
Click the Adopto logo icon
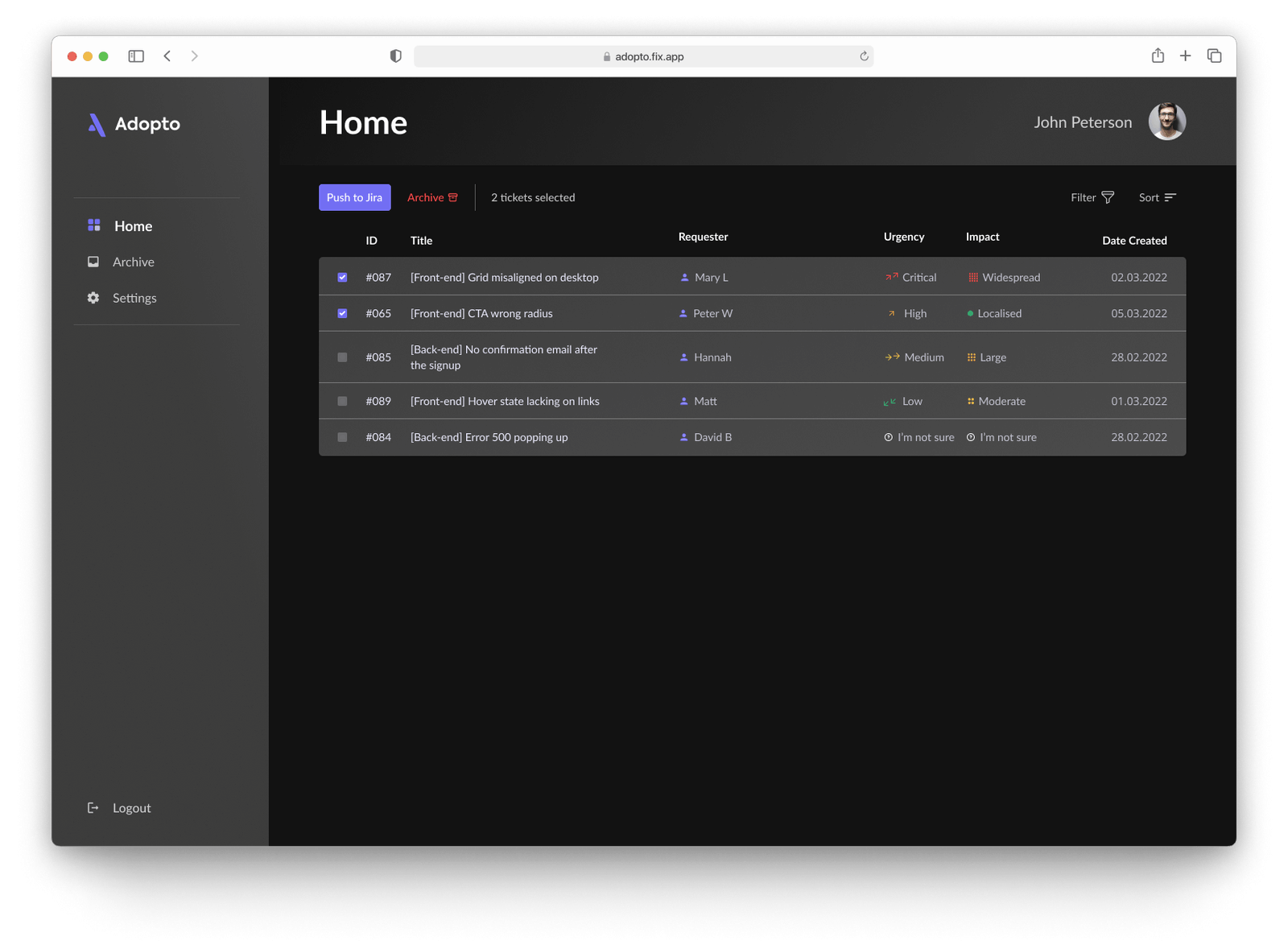(x=97, y=125)
